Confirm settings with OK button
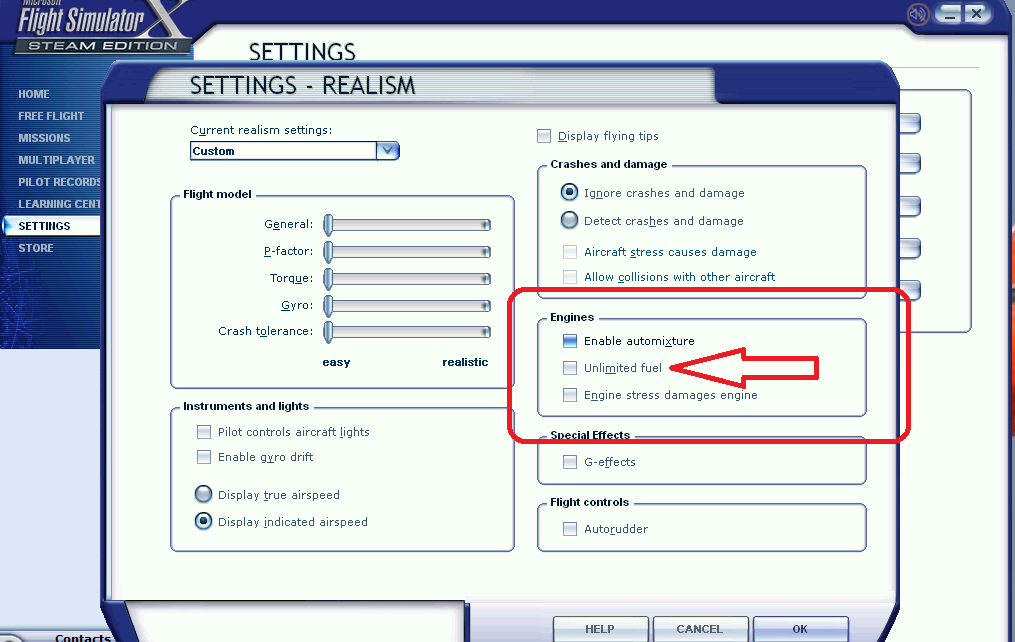This screenshot has height=642, width=1015. pyautogui.click(x=800, y=629)
